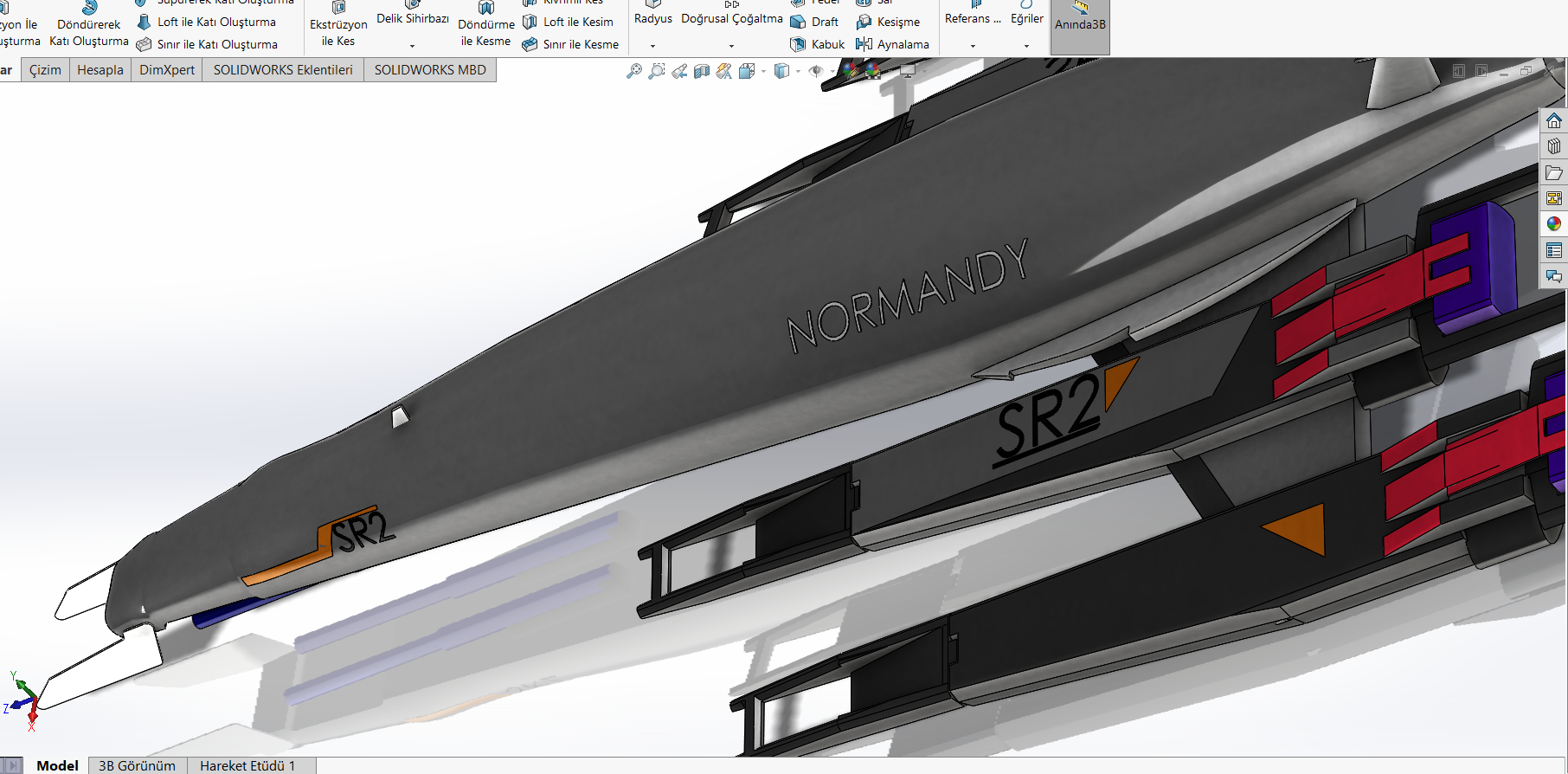This screenshot has width=1568, height=774.
Task: Open the Hesapla tab
Action: click(100, 70)
